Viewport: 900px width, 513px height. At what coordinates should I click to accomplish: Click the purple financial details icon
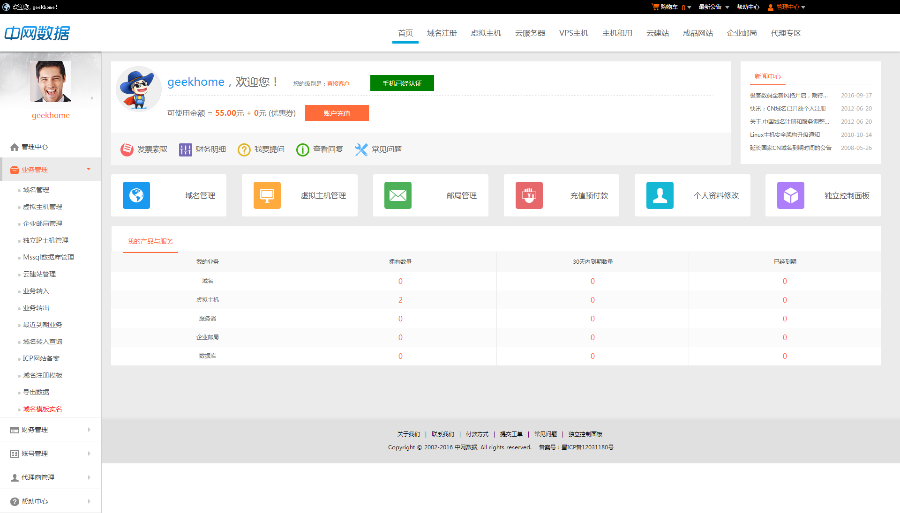click(186, 149)
